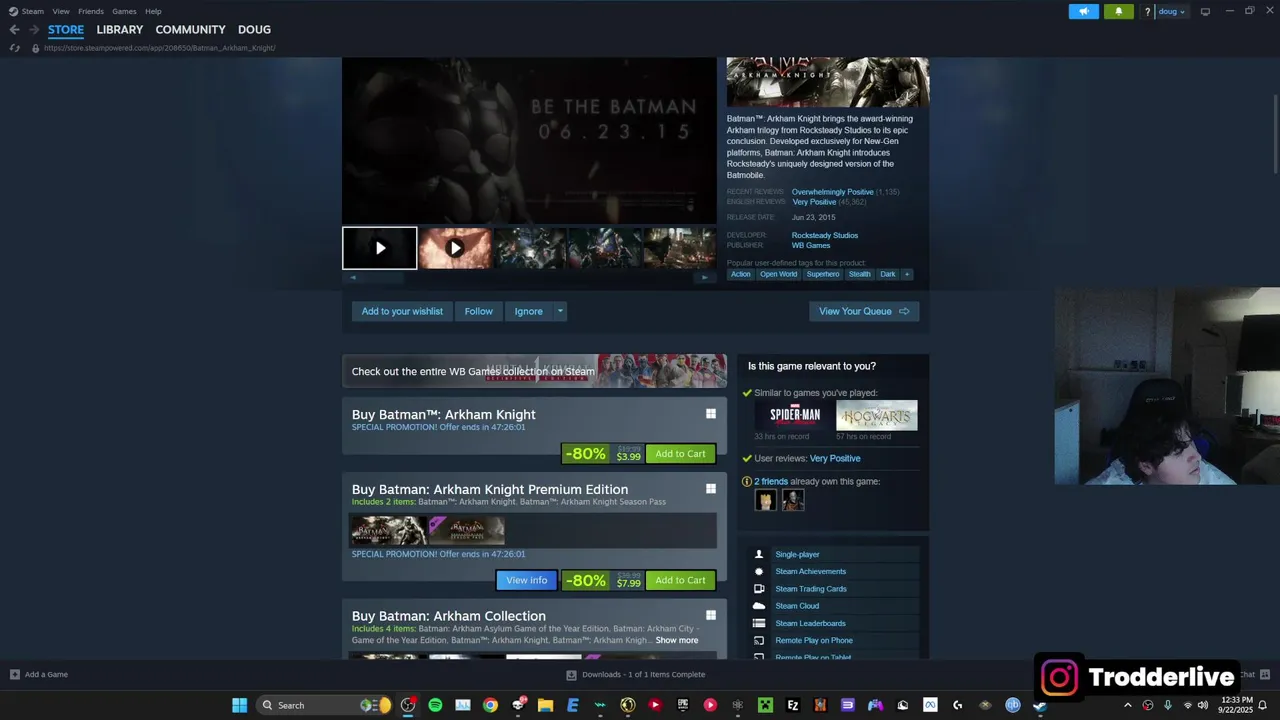Open the Steam Achievements feature link

point(810,571)
